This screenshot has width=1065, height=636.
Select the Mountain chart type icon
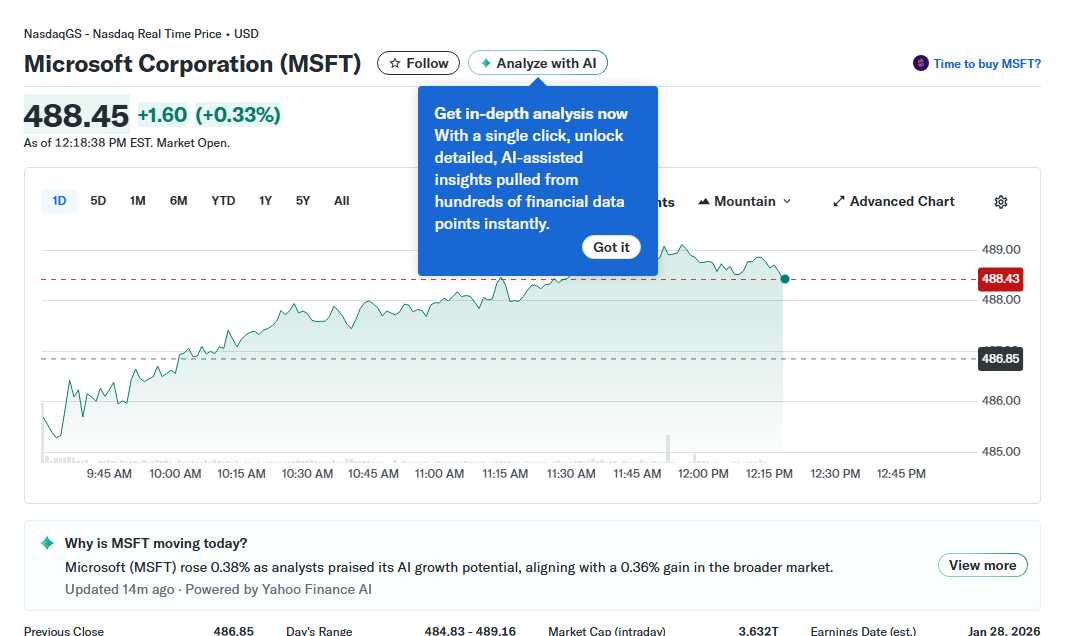[704, 201]
